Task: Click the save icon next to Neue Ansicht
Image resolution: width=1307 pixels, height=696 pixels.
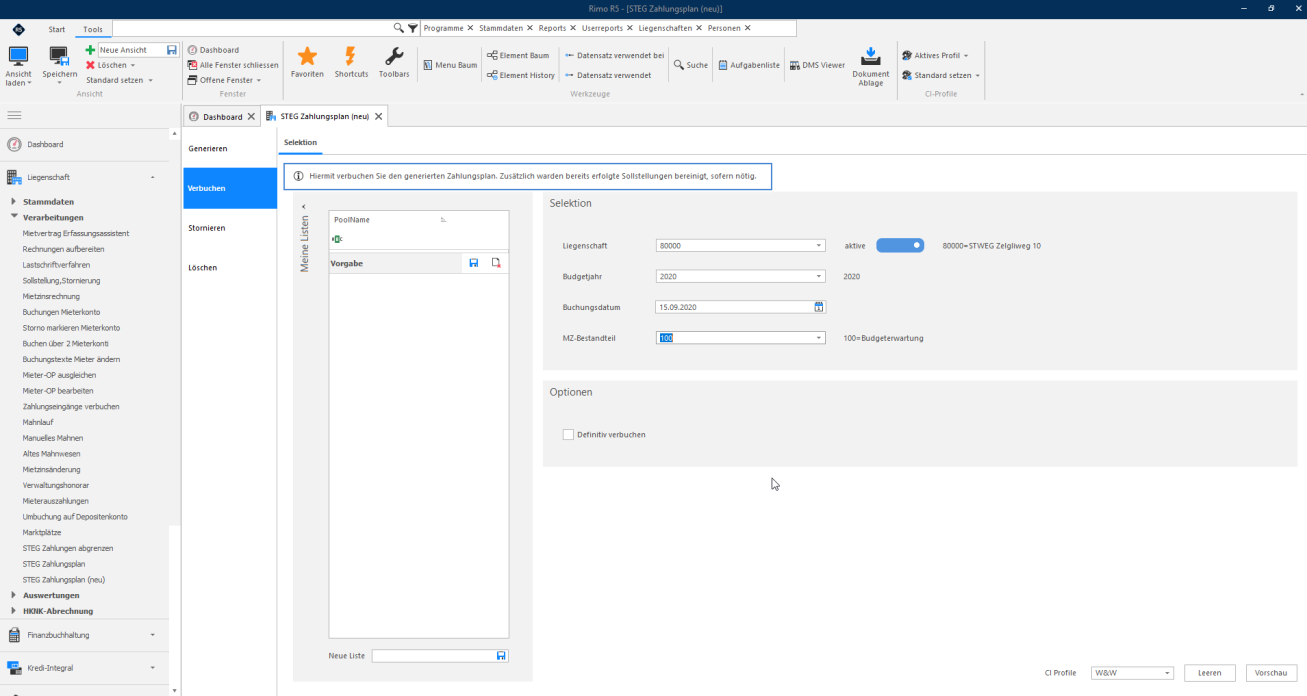Action: click(x=172, y=50)
